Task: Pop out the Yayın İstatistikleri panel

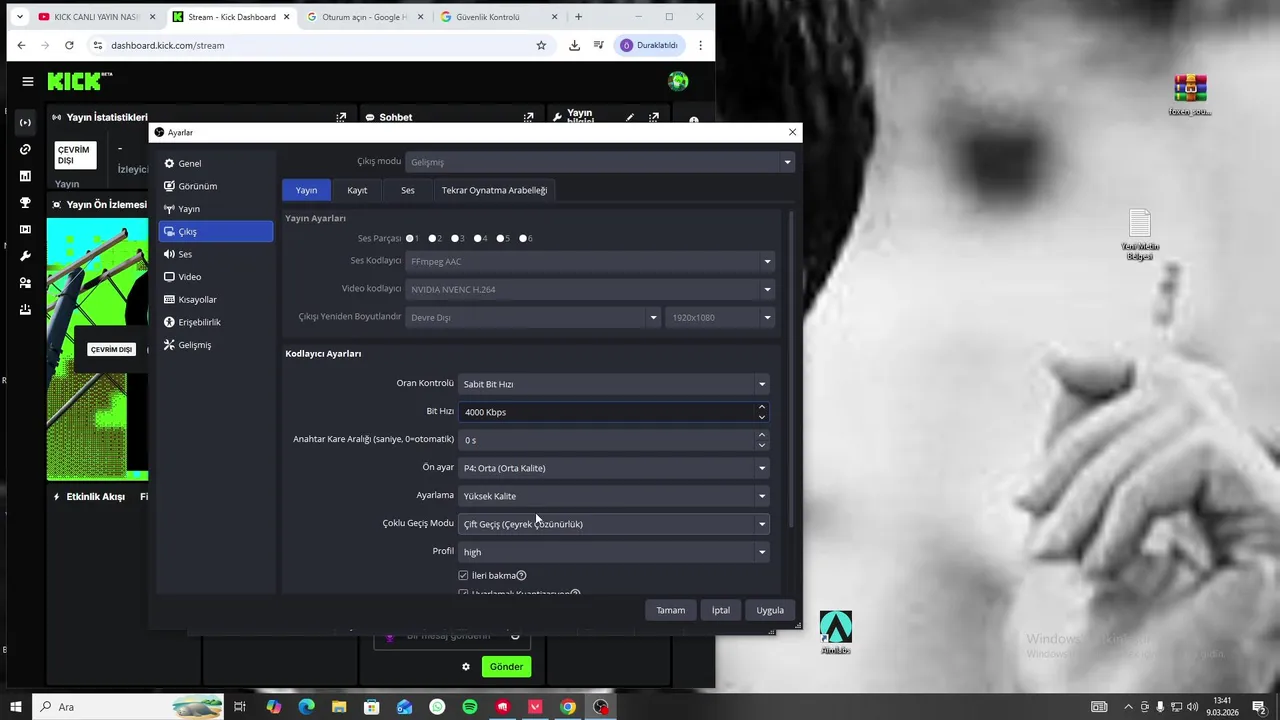Action: (341, 117)
